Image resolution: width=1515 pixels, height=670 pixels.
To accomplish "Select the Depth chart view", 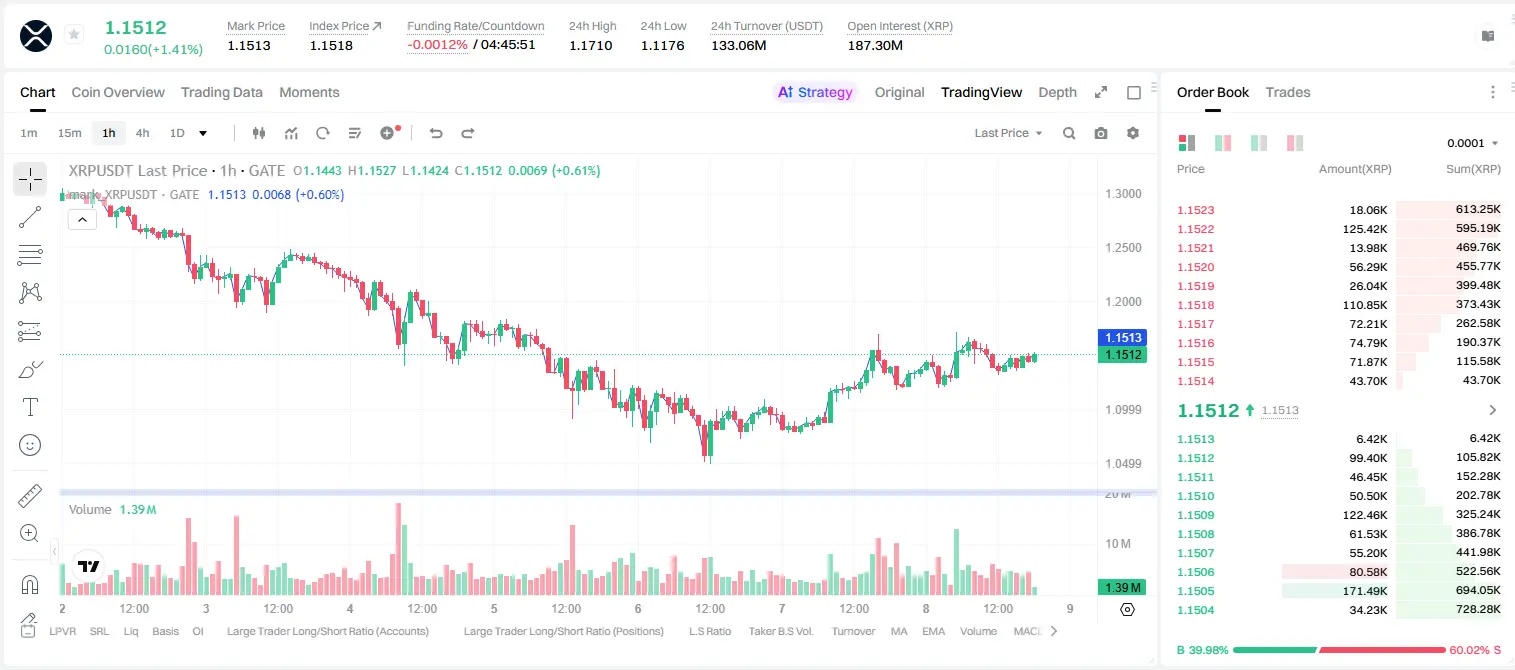I will pos(1057,92).
